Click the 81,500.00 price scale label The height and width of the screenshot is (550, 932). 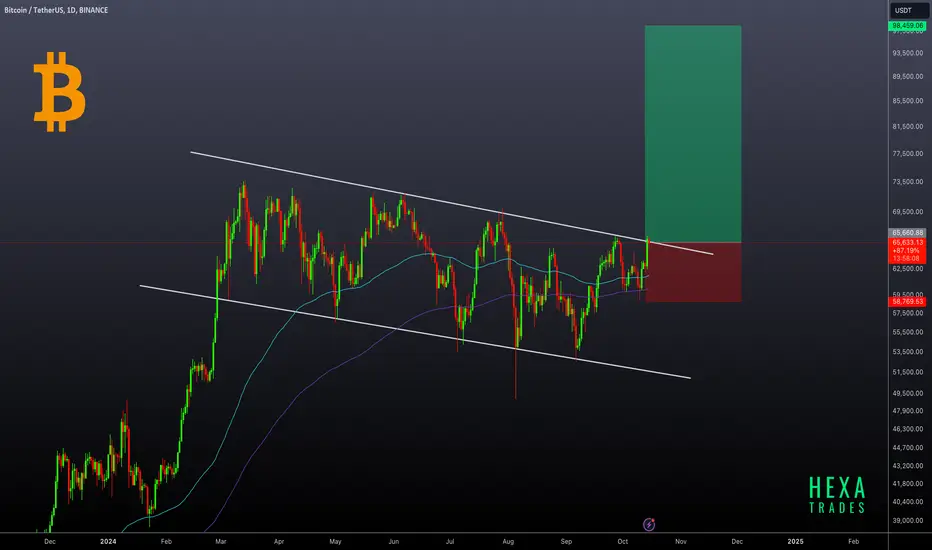[x=908, y=127]
